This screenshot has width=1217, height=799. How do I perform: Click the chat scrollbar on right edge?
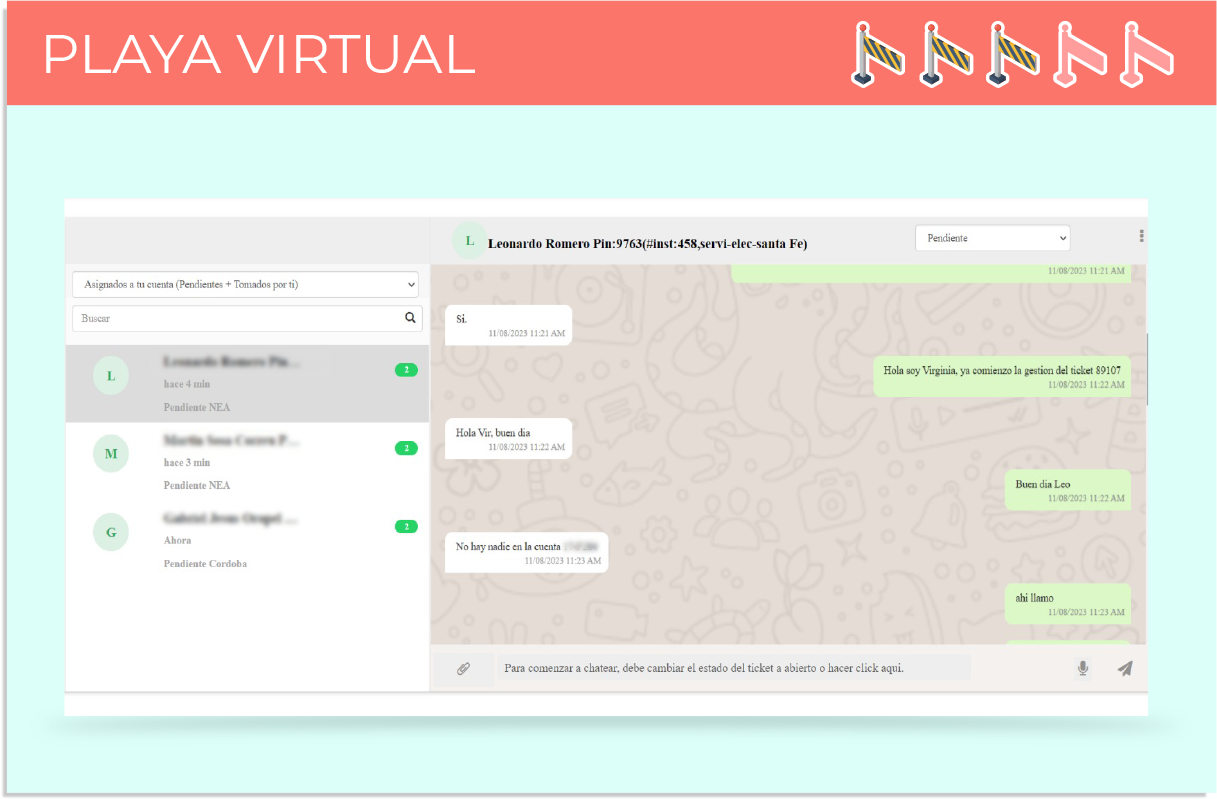tap(1147, 370)
